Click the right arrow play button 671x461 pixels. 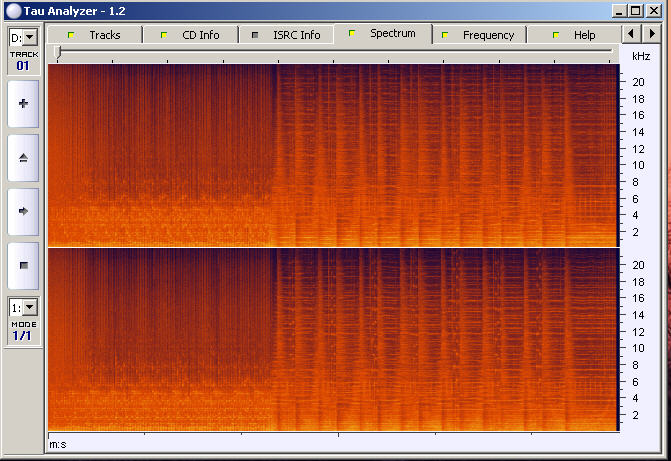click(23, 211)
